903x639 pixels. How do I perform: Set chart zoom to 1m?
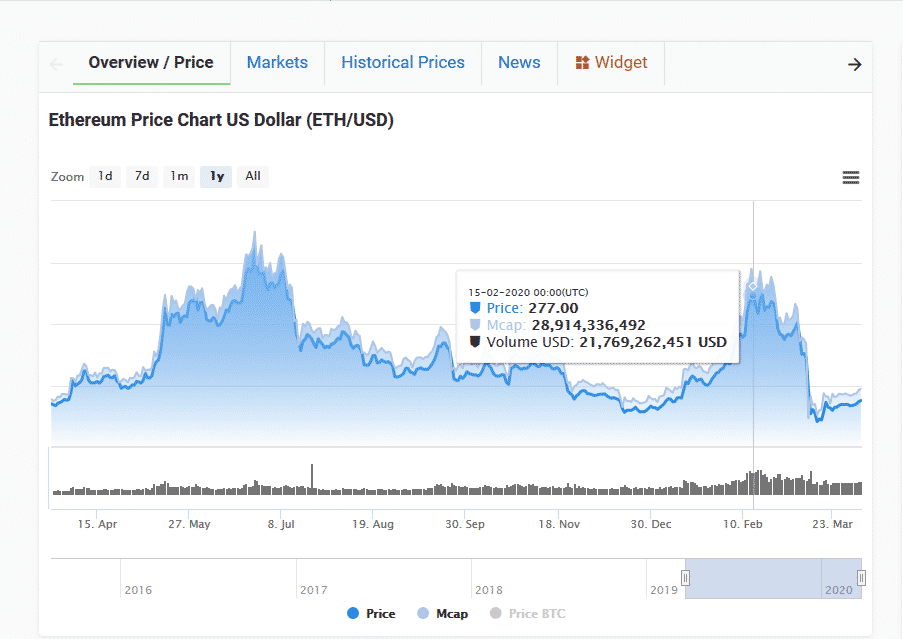pos(179,176)
